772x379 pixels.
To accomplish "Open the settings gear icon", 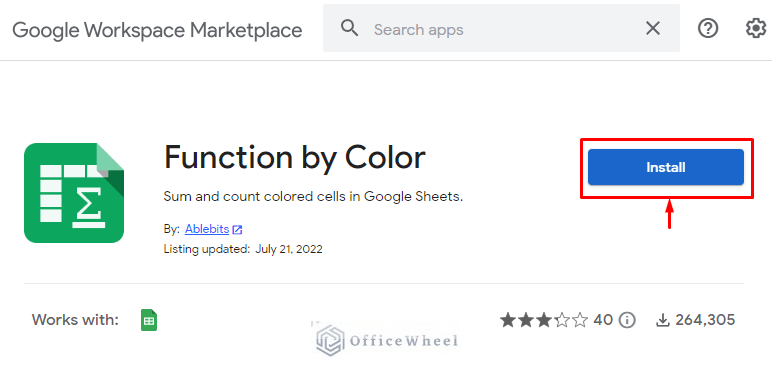I will tap(756, 29).
